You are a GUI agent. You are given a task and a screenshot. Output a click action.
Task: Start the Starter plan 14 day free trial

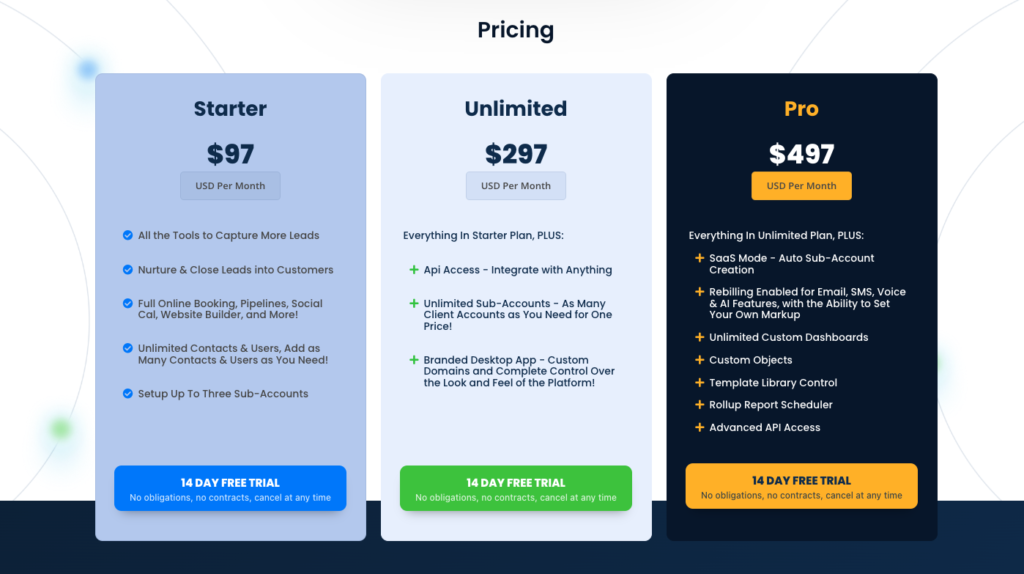[x=230, y=488]
